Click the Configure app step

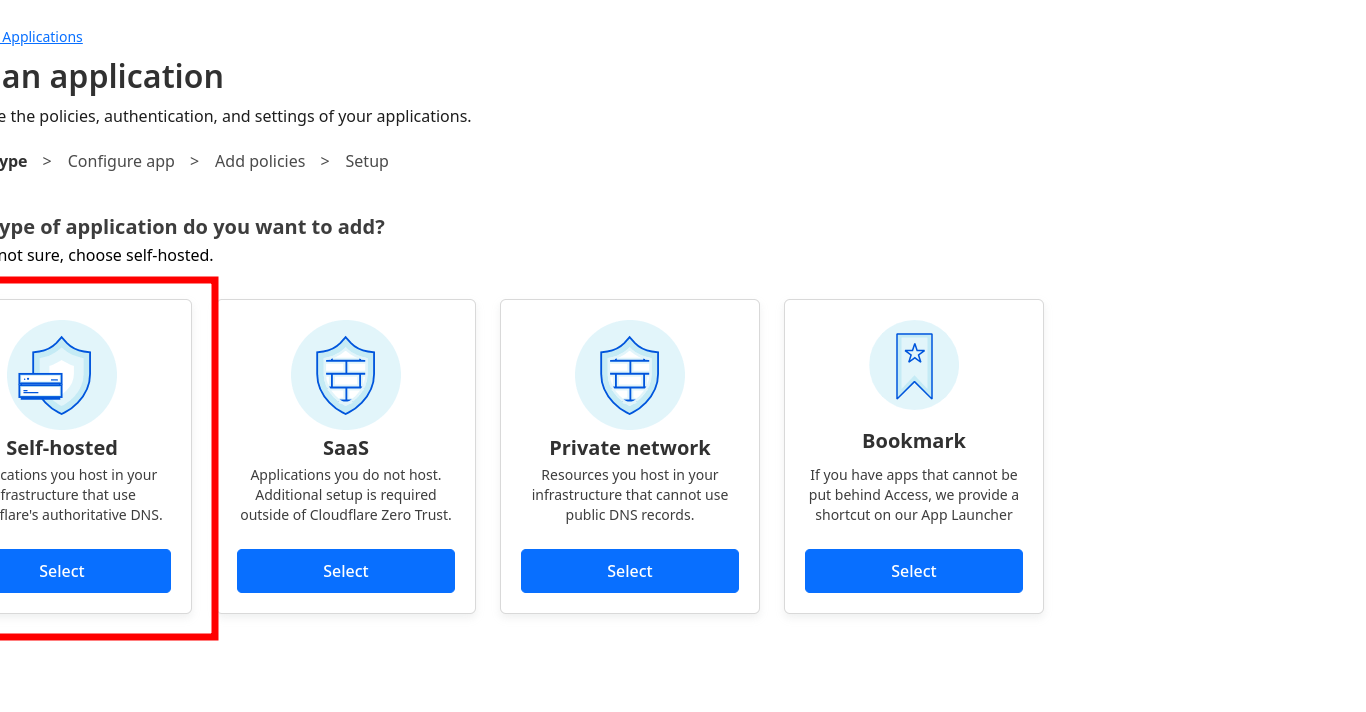click(x=121, y=161)
